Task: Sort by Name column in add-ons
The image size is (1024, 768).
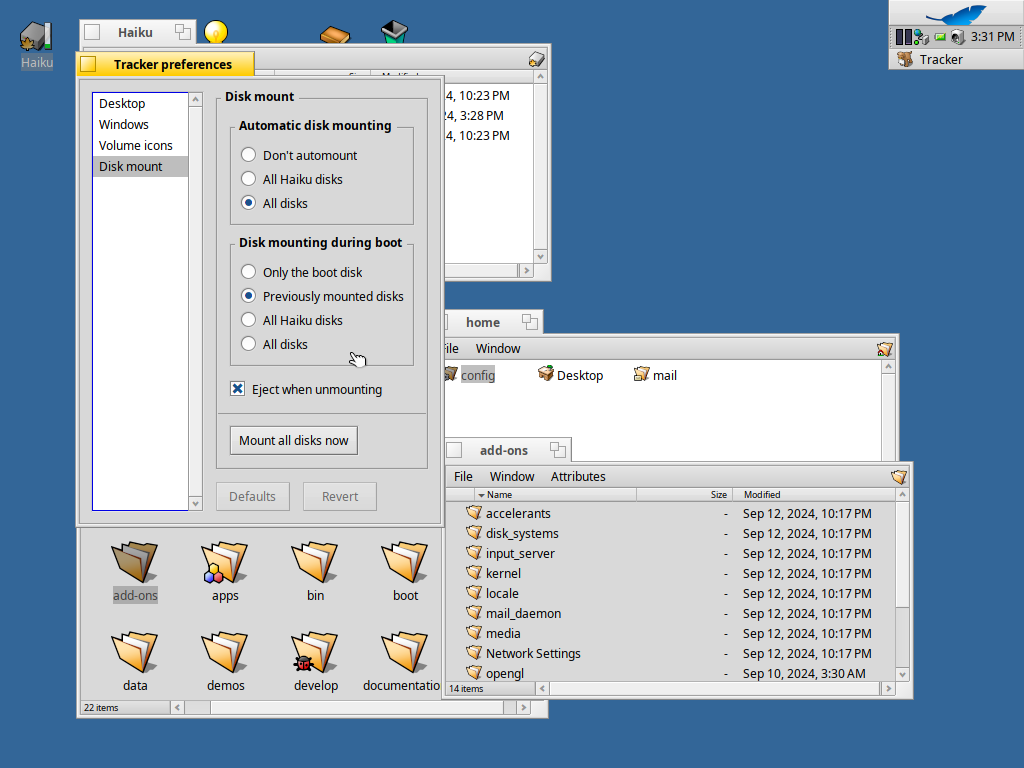Action: [555, 494]
